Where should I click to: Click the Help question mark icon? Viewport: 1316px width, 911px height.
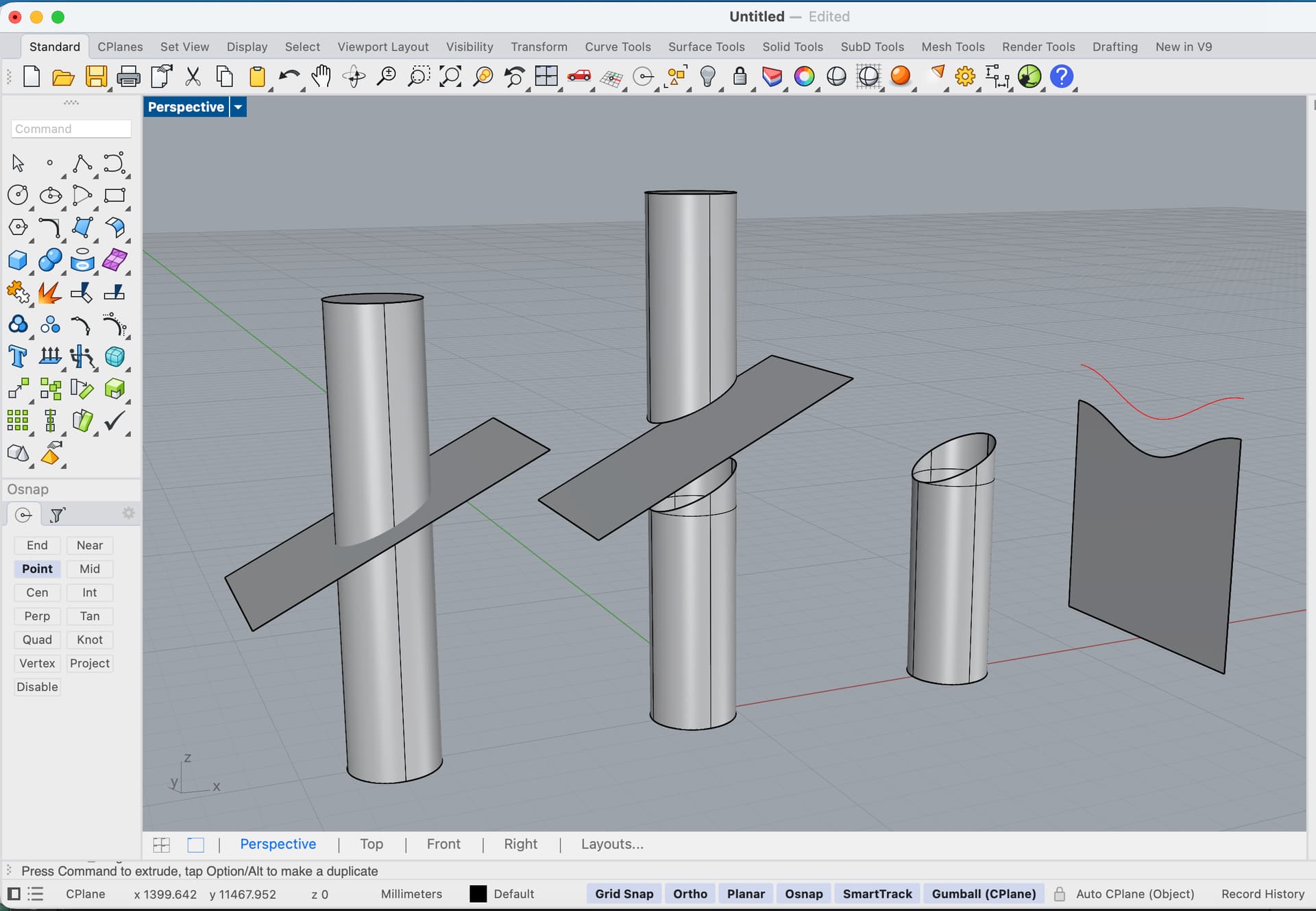click(1061, 76)
